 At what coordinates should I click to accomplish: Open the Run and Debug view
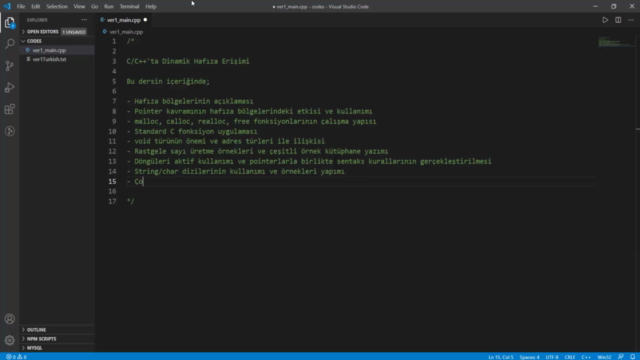(x=10, y=87)
